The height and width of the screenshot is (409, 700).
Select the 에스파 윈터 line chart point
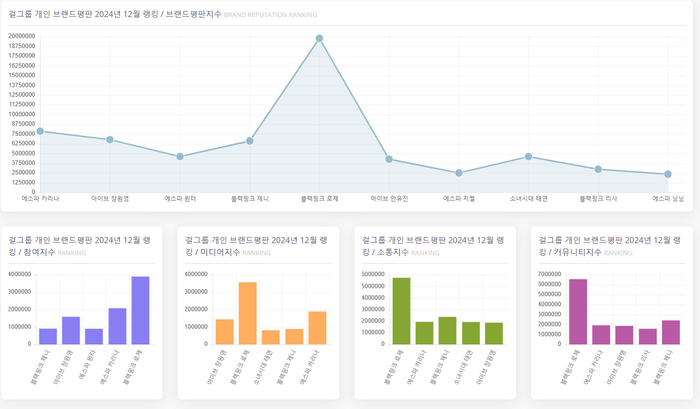coord(180,157)
